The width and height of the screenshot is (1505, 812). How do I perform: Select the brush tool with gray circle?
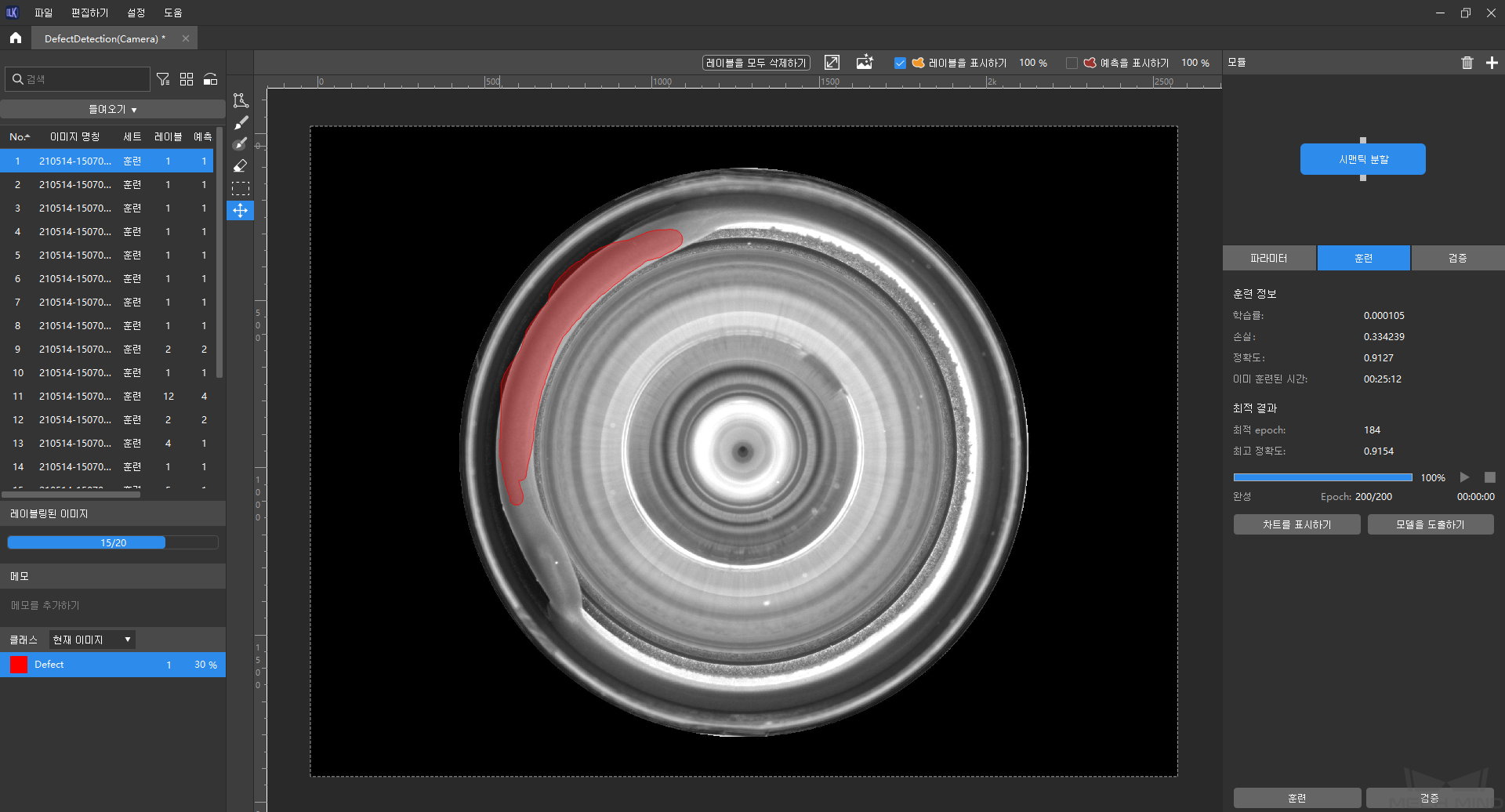click(x=241, y=144)
